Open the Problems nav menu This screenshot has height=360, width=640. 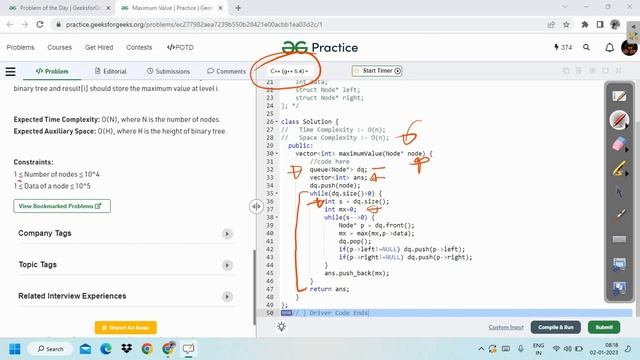[x=20, y=47]
